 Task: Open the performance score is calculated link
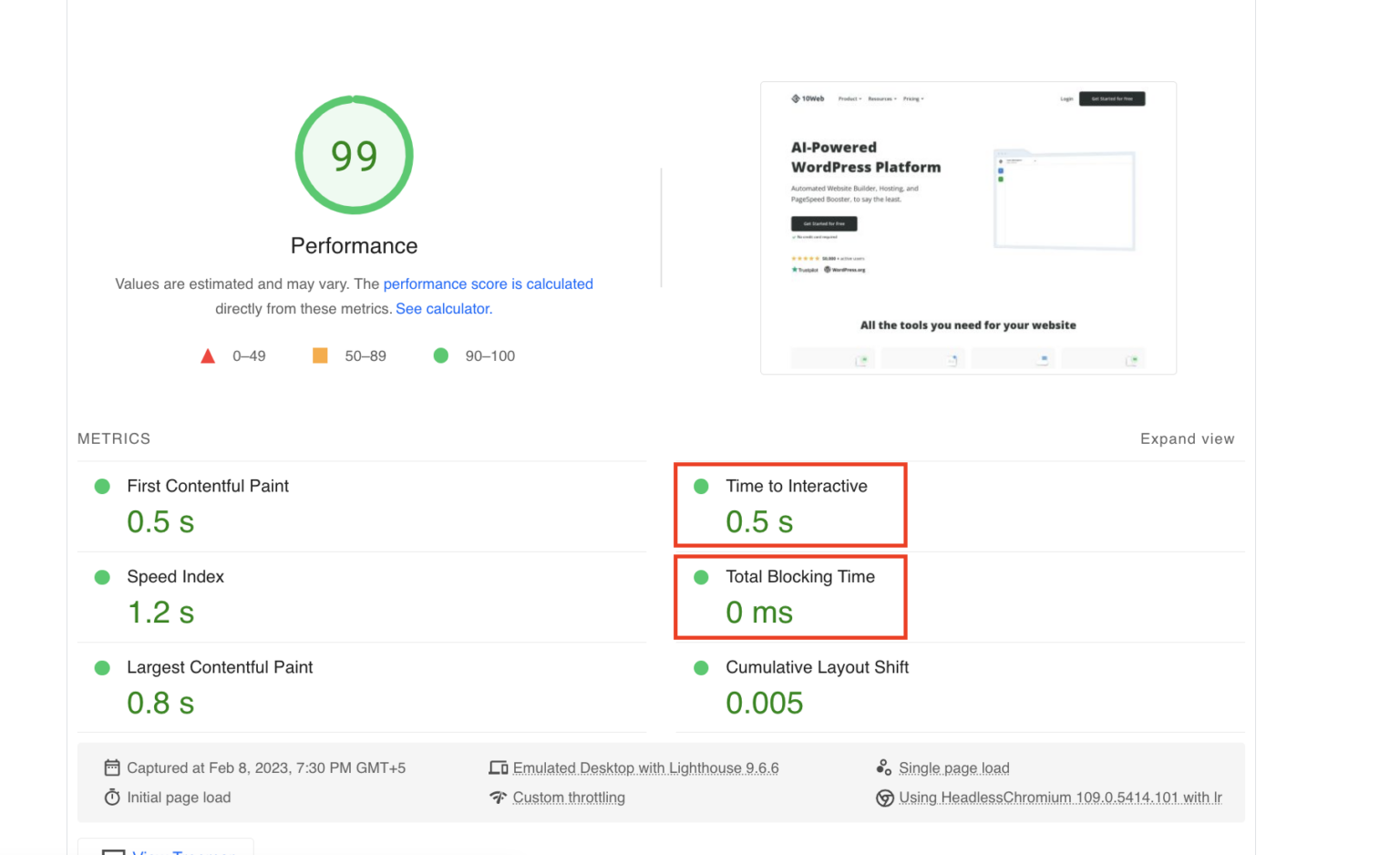point(489,283)
